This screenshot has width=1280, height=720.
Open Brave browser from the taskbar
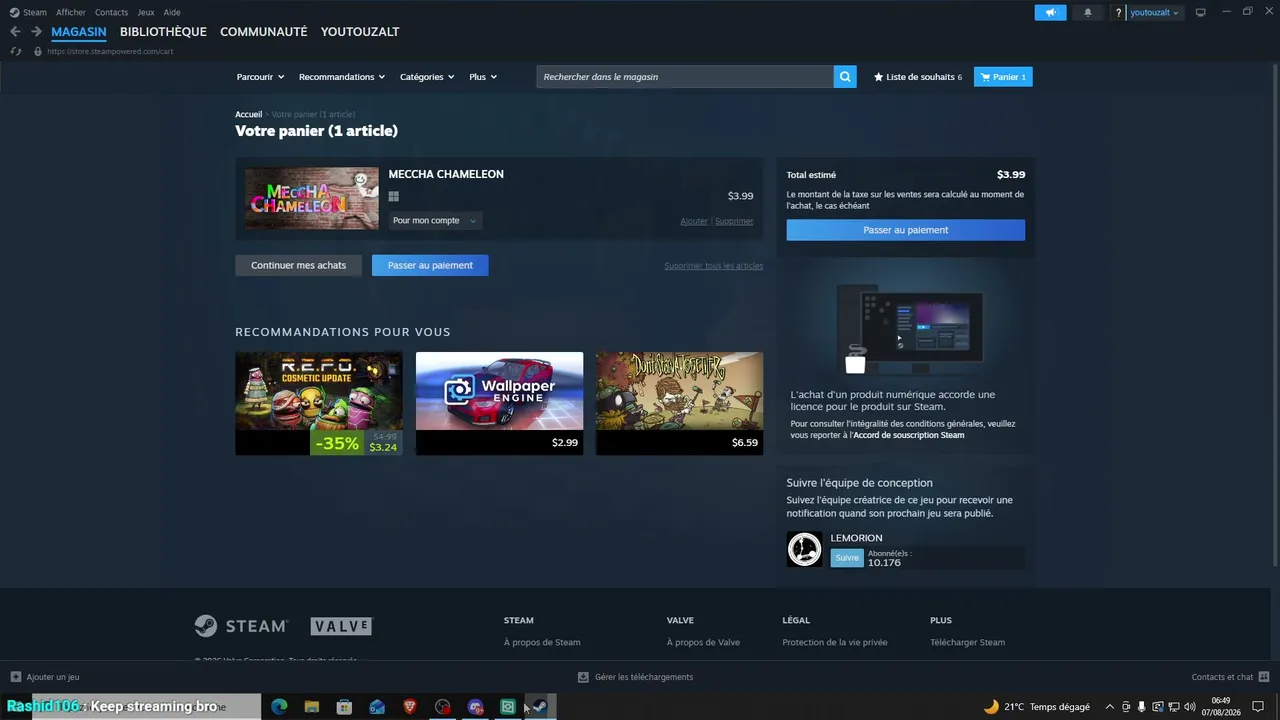pyautogui.click(x=410, y=707)
